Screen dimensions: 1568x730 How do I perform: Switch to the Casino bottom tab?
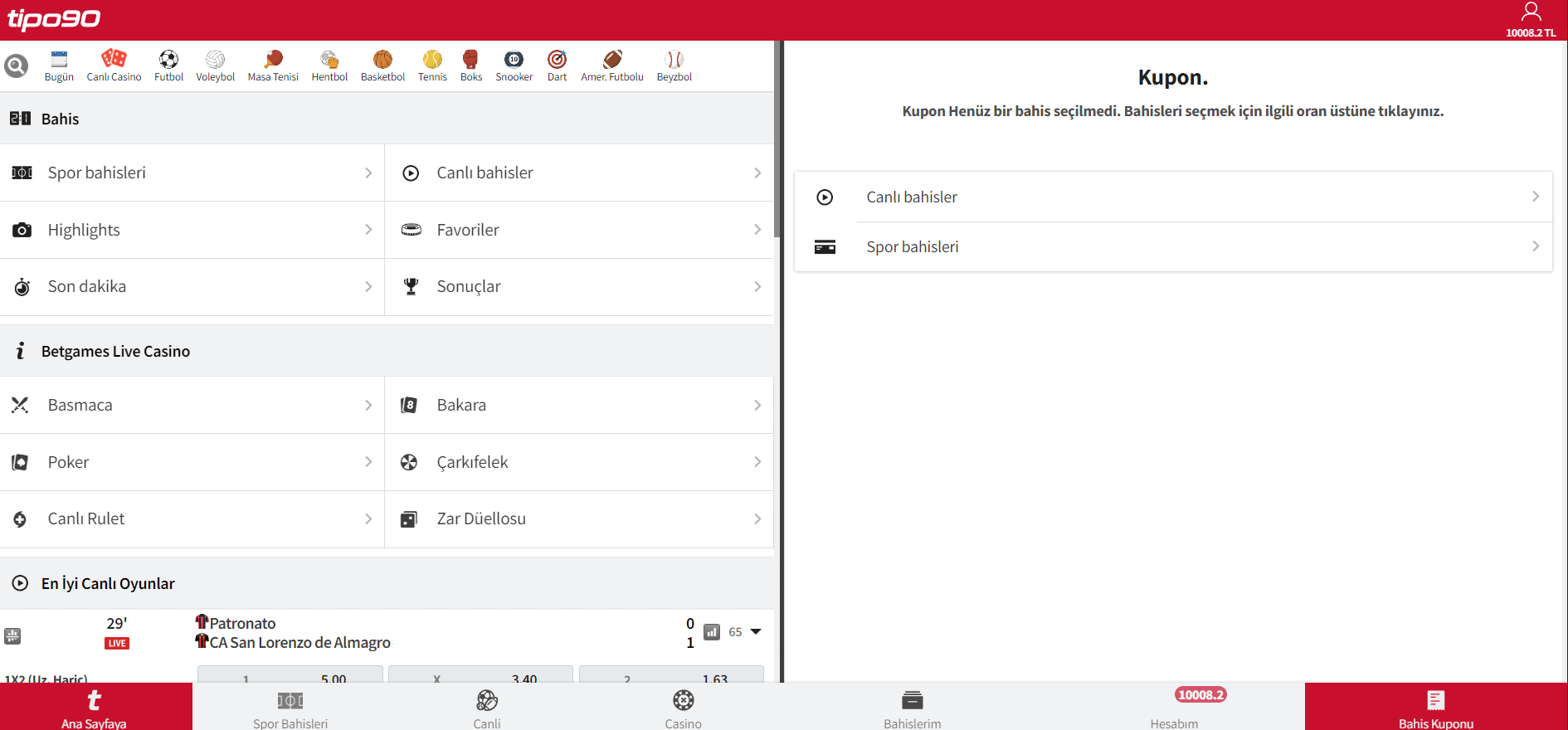click(683, 707)
